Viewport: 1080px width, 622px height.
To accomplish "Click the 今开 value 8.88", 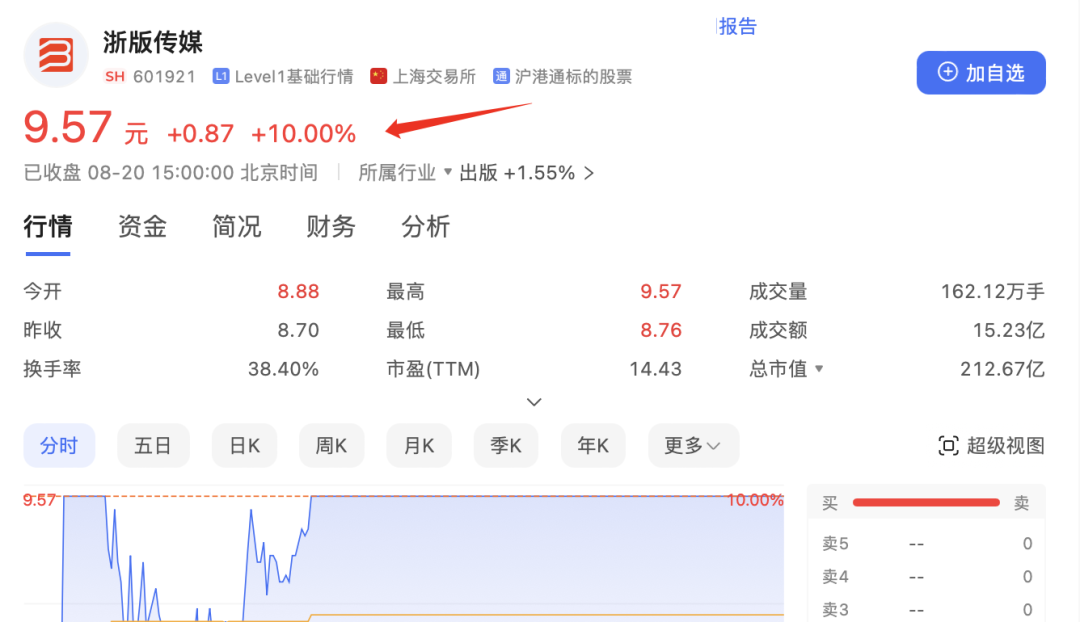I will coord(298,291).
